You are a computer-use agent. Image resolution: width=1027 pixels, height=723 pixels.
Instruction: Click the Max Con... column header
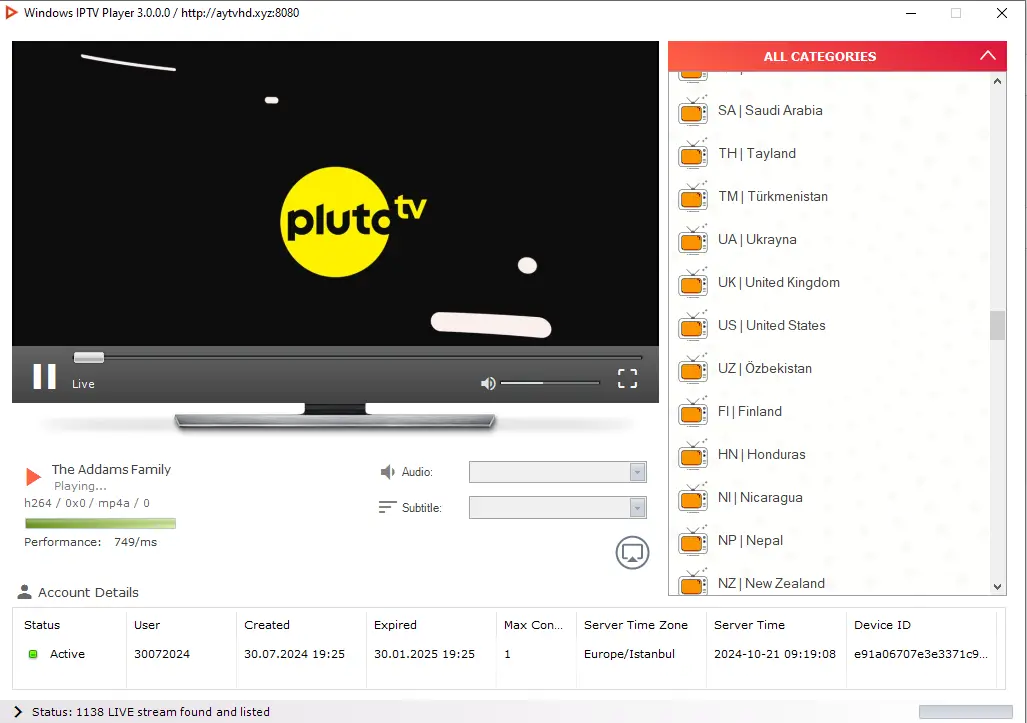(533, 625)
